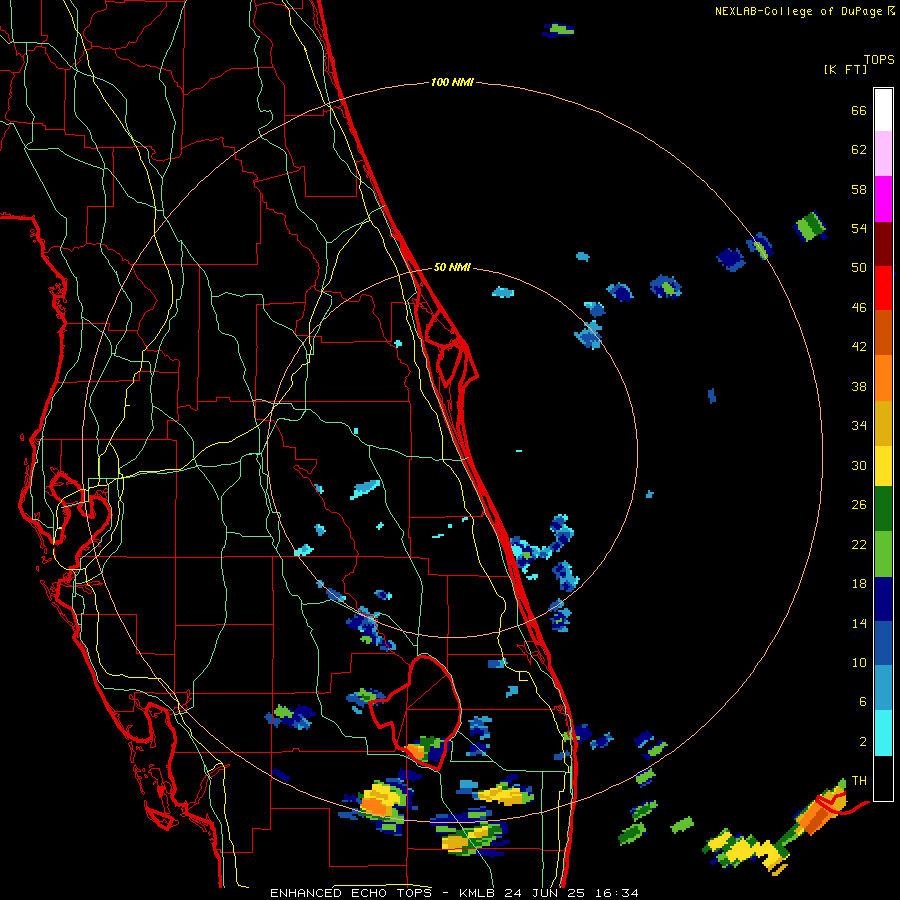900x900 pixels.
Task: Click the 50 NMI range ring label
Action: (x=452, y=267)
